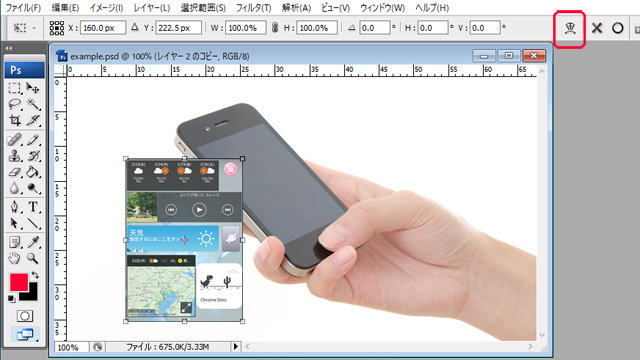Open the 編集(E) menu
Image resolution: width=640 pixels, height=360 pixels.
pos(65,7)
